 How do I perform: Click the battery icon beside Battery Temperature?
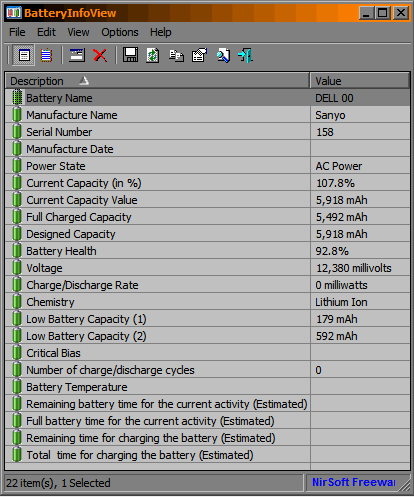(17, 387)
